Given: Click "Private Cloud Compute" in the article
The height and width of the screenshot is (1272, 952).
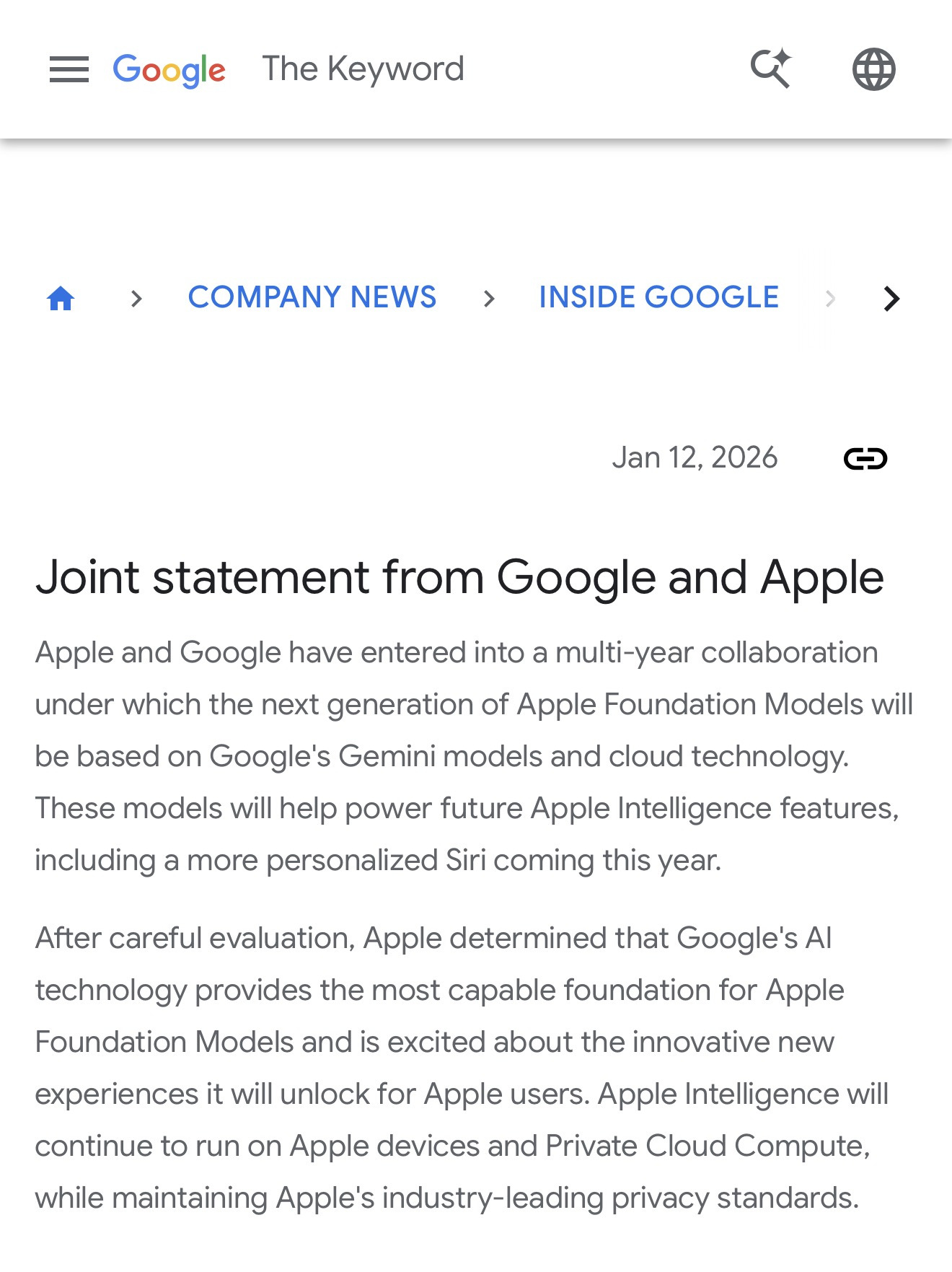Looking at the screenshot, I should click(x=706, y=1146).
